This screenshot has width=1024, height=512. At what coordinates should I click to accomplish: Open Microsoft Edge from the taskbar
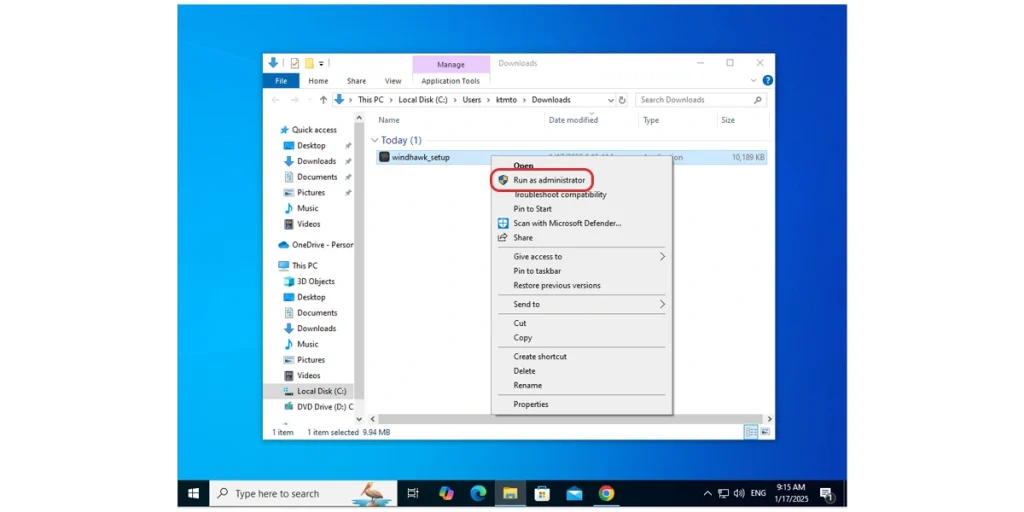point(478,493)
